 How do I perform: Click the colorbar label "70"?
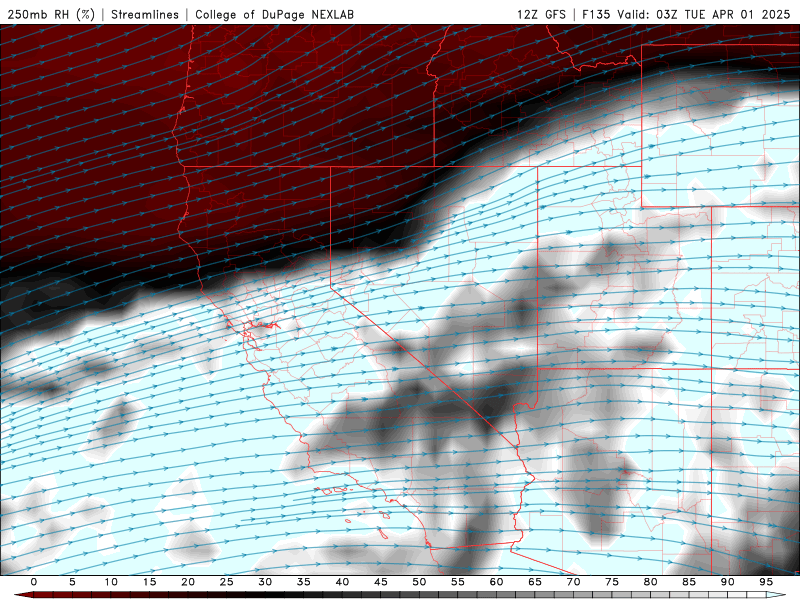tap(573, 582)
